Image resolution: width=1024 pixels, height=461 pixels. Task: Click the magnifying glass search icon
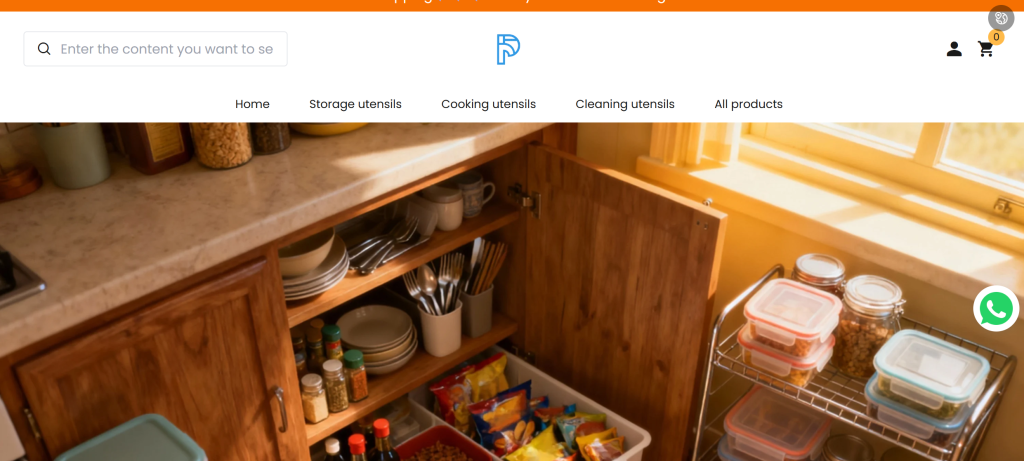[x=44, y=49]
